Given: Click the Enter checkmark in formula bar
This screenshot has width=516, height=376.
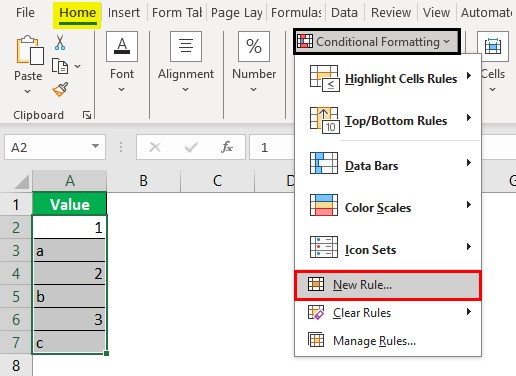Looking at the screenshot, I should tap(191, 147).
